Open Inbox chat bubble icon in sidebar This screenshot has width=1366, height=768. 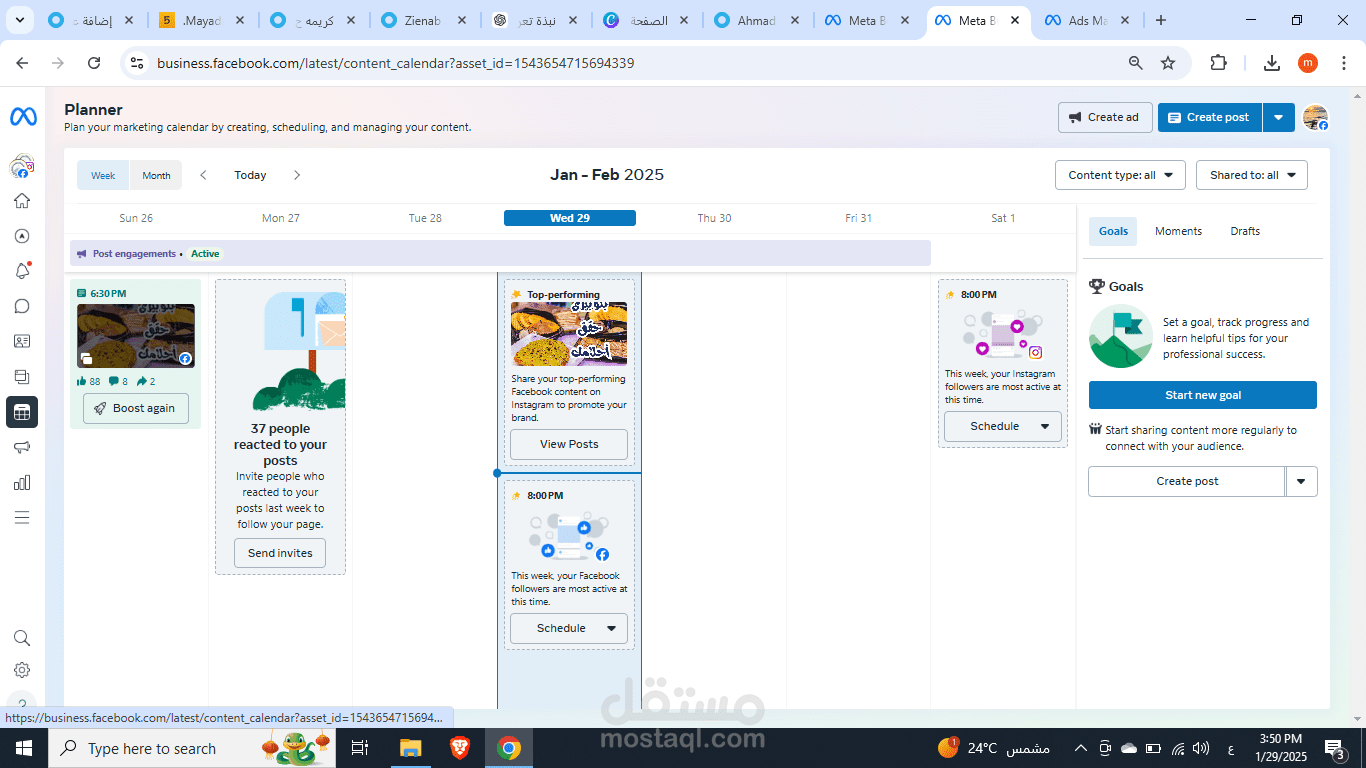point(22,306)
